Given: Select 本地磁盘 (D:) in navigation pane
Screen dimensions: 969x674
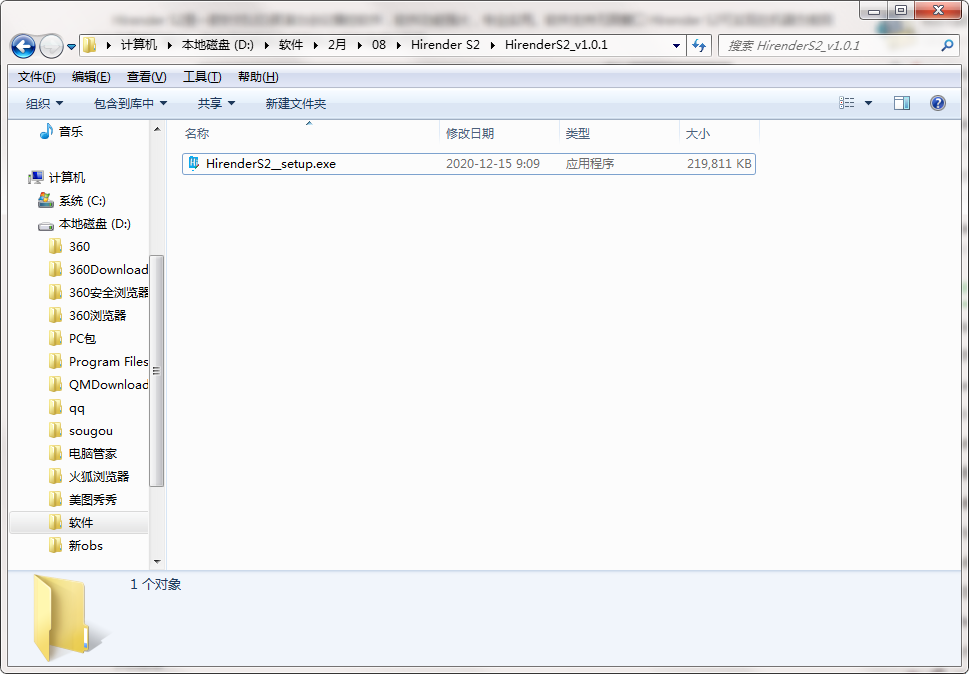Looking at the screenshot, I should click(95, 224).
